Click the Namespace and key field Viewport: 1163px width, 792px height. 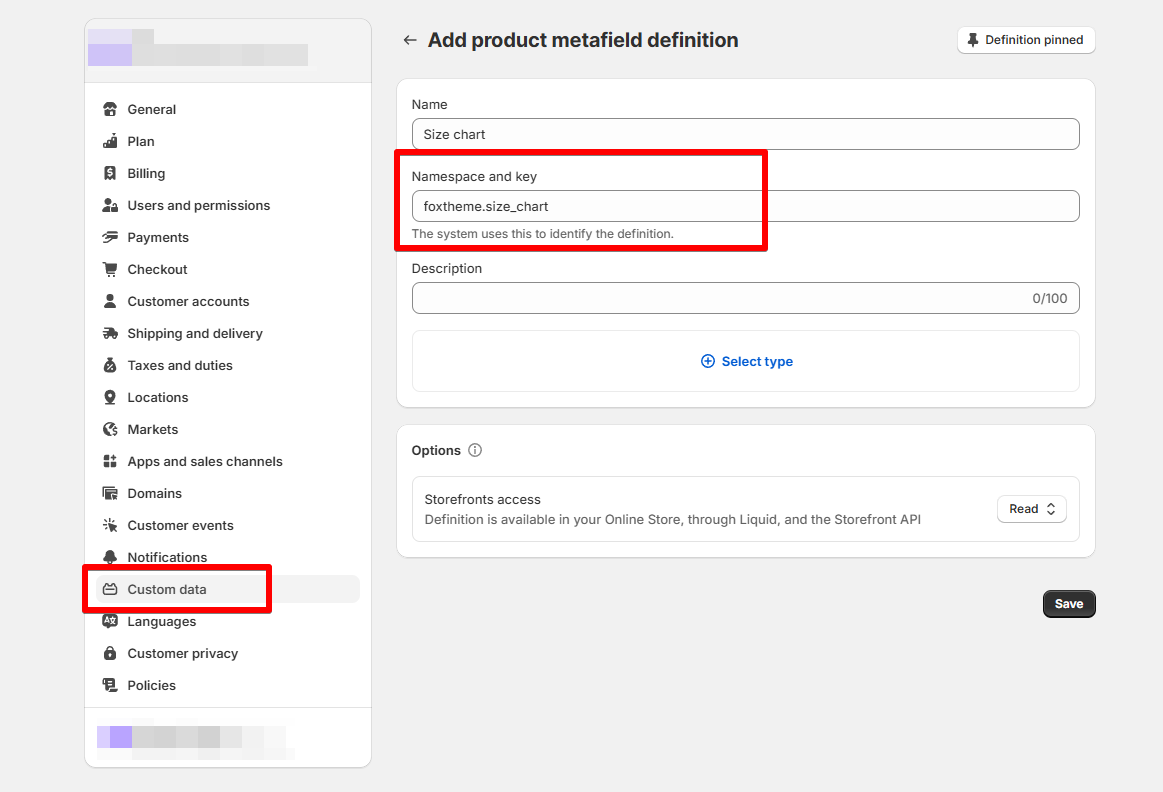pyautogui.click(x=745, y=206)
